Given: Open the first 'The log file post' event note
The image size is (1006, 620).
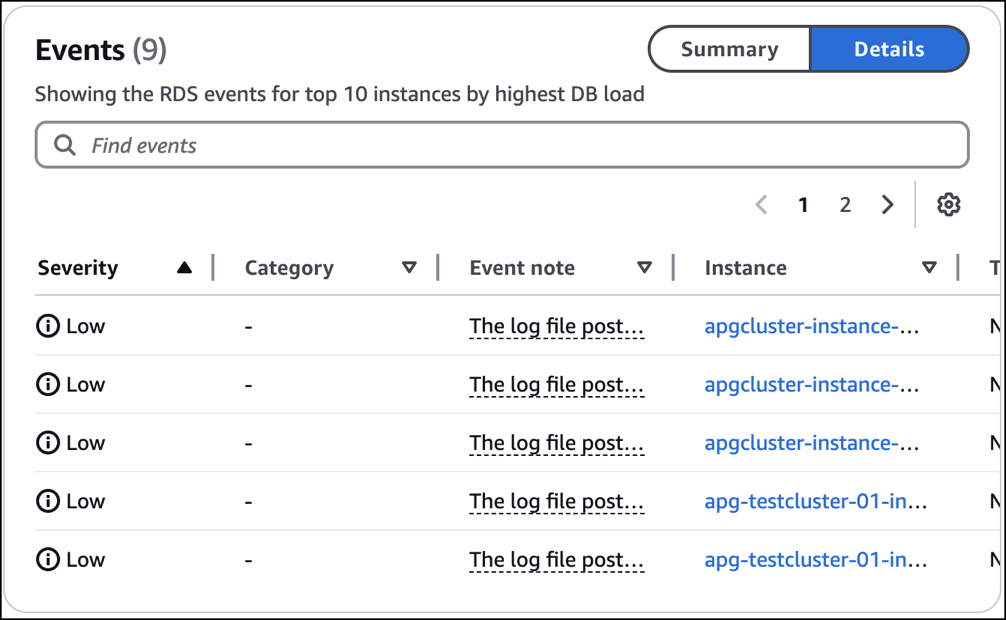Looking at the screenshot, I should click(x=556, y=325).
